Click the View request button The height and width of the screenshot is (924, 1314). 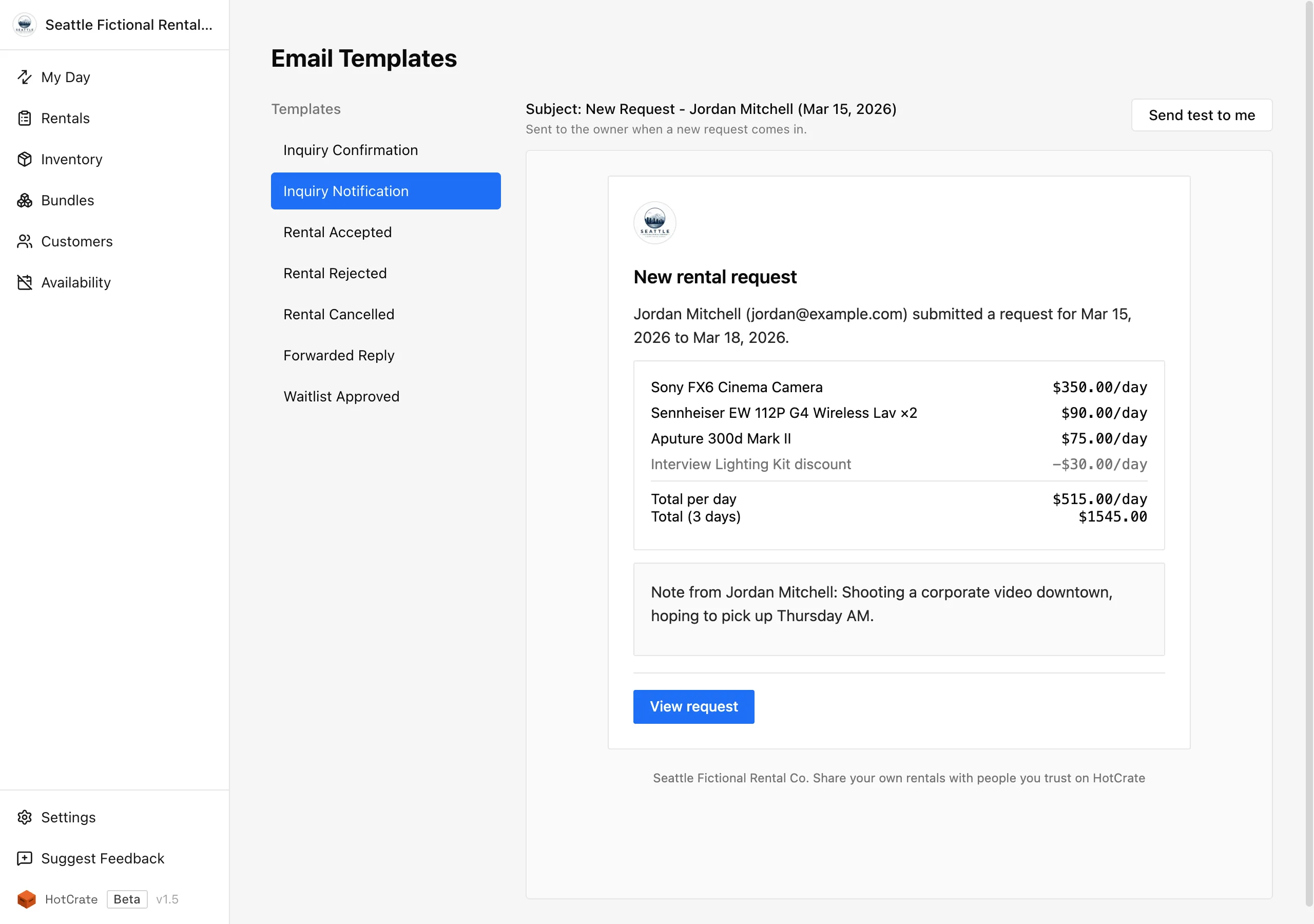pyautogui.click(x=693, y=706)
